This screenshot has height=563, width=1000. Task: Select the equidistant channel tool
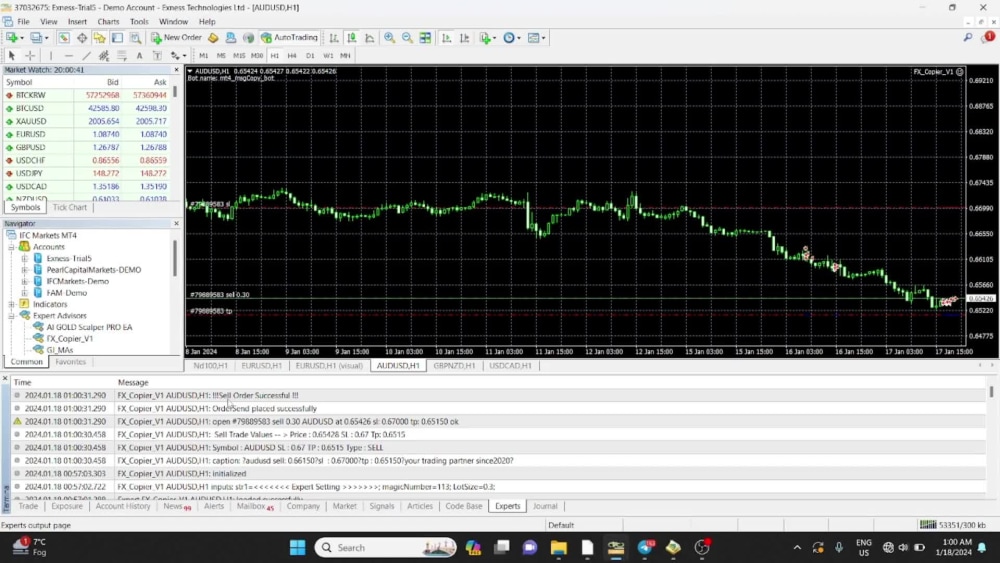(x=104, y=55)
